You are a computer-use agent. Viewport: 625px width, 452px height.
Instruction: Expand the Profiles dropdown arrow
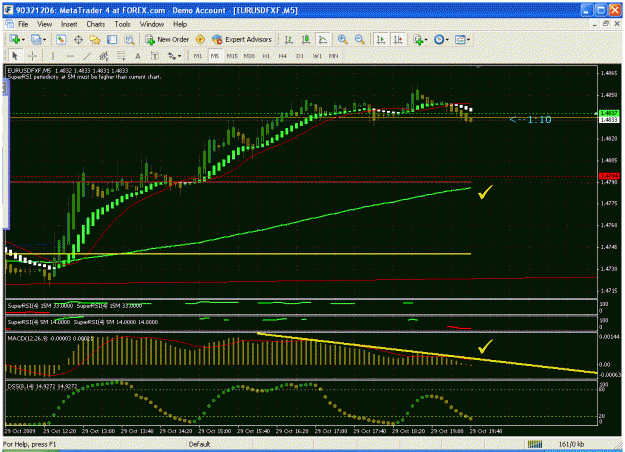click(44, 40)
